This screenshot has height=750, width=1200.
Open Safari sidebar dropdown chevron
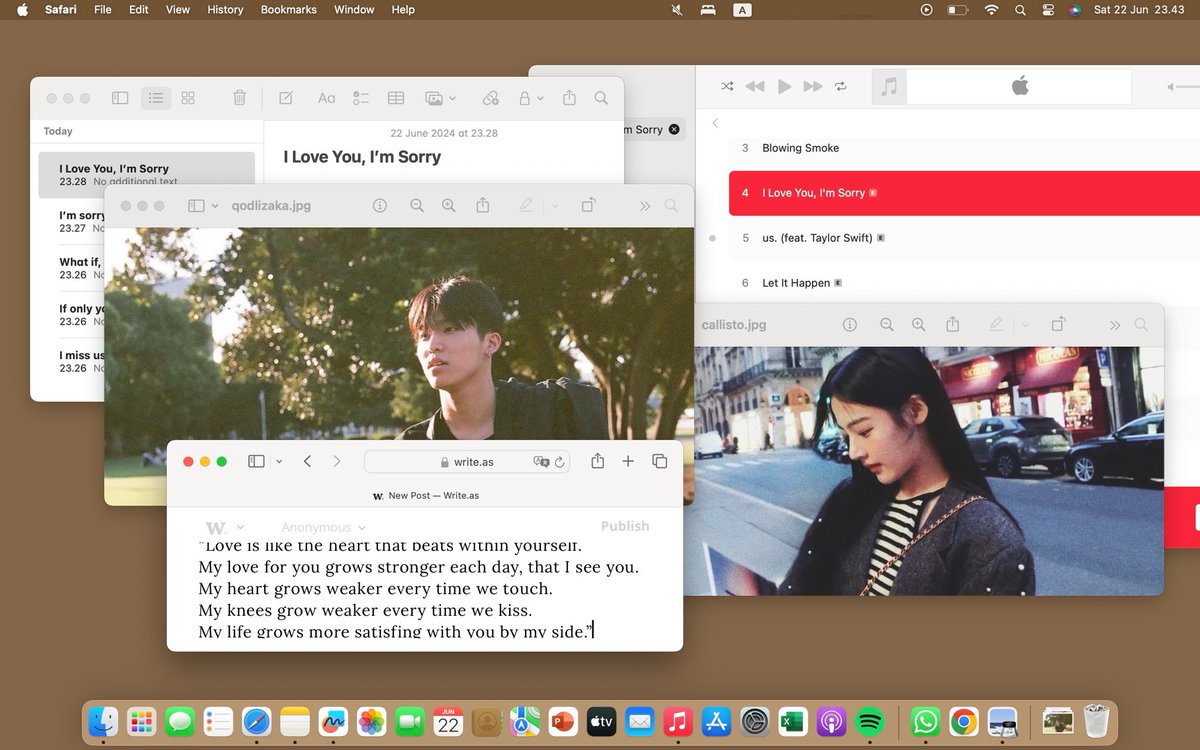[279, 462]
